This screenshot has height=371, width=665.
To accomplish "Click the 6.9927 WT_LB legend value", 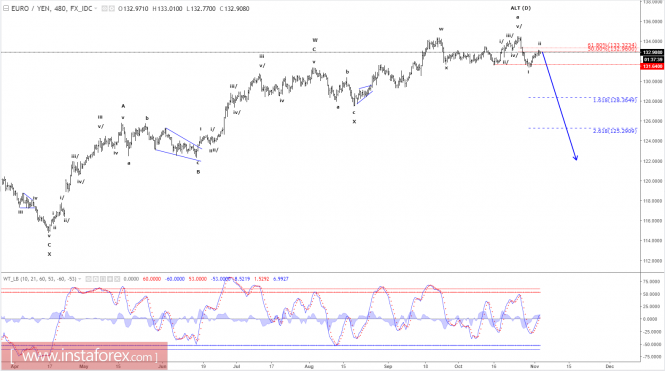I will [281, 279].
